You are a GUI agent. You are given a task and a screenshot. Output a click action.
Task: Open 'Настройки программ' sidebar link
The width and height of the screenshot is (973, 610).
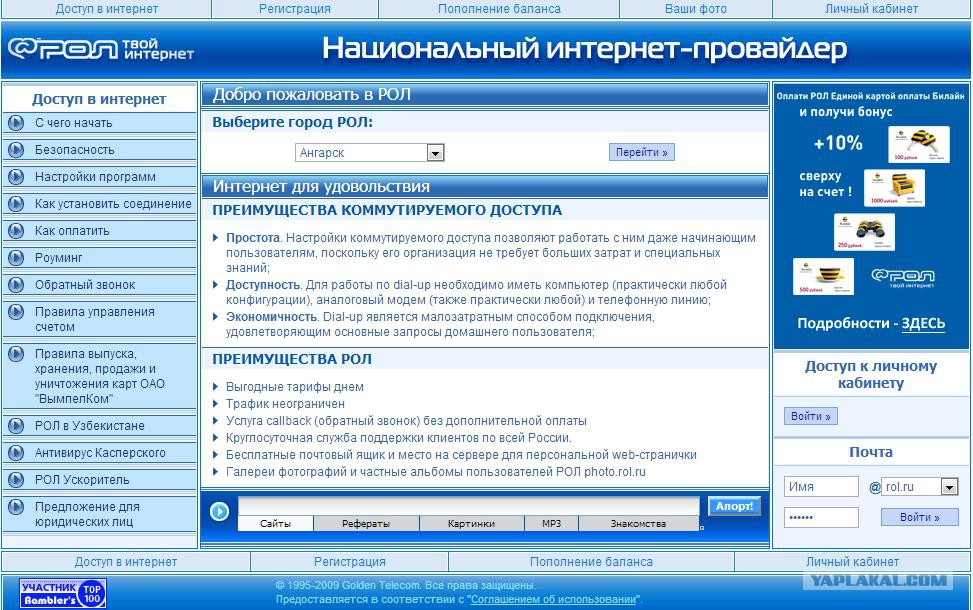(x=95, y=177)
